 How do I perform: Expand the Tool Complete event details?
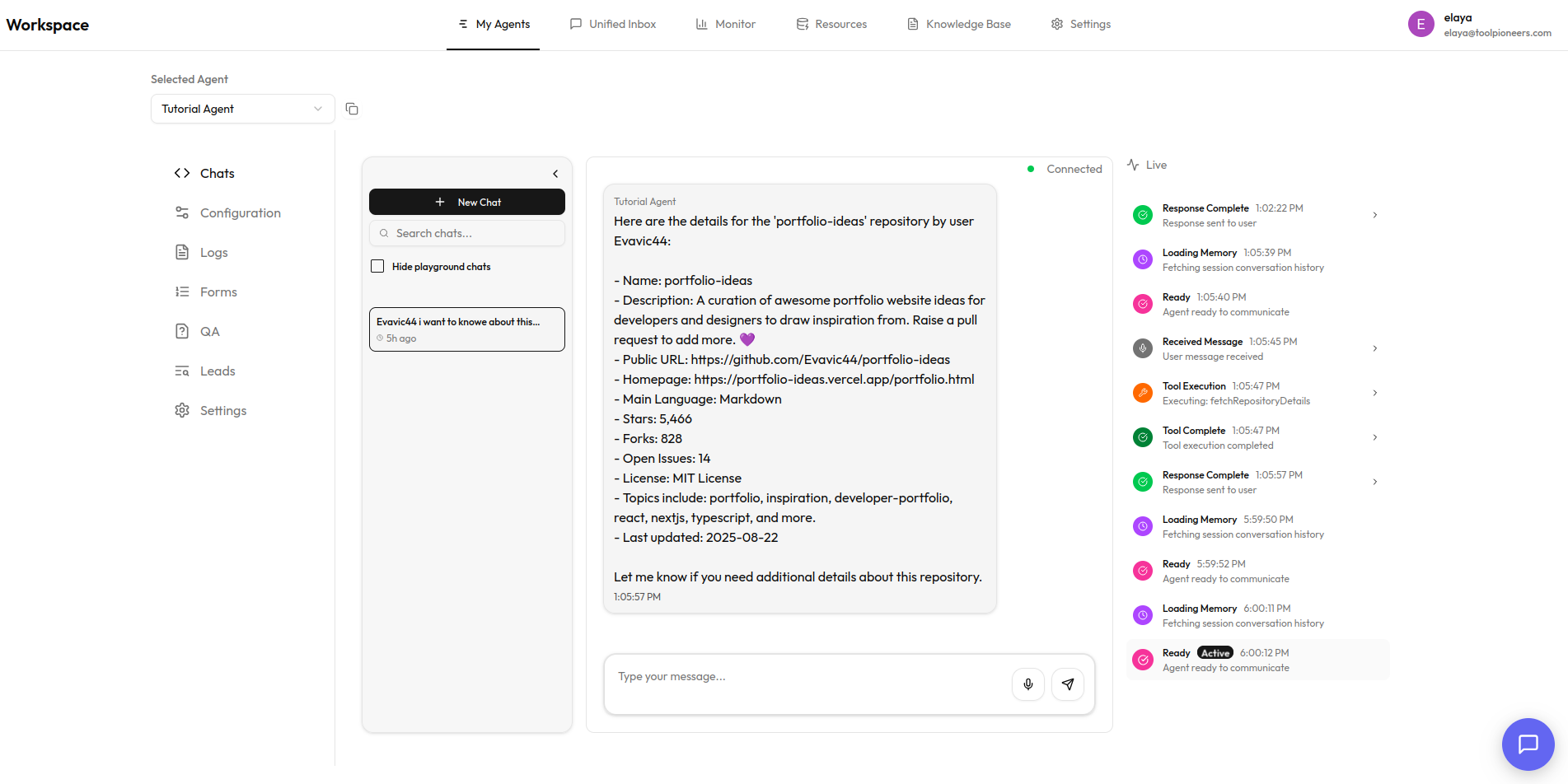tap(1374, 437)
